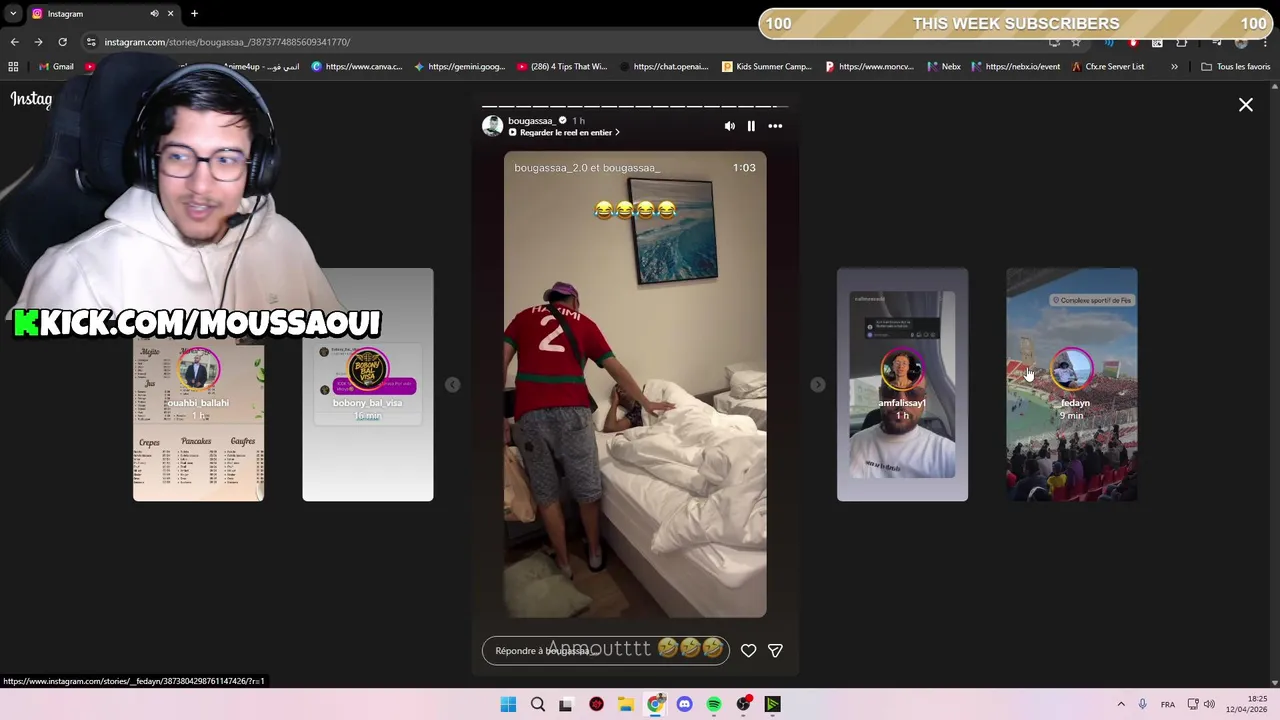The height and width of the screenshot is (720, 1280).
Task: Open the volume tray icon
Action: tap(1209, 704)
